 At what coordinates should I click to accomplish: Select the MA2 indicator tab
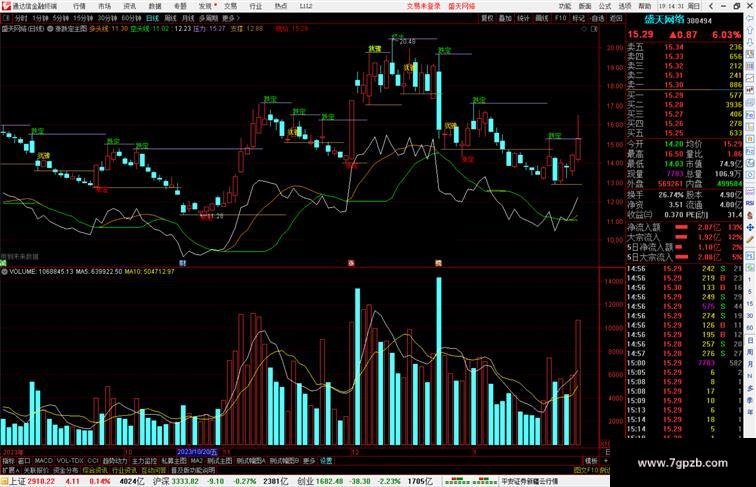pos(196,461)
